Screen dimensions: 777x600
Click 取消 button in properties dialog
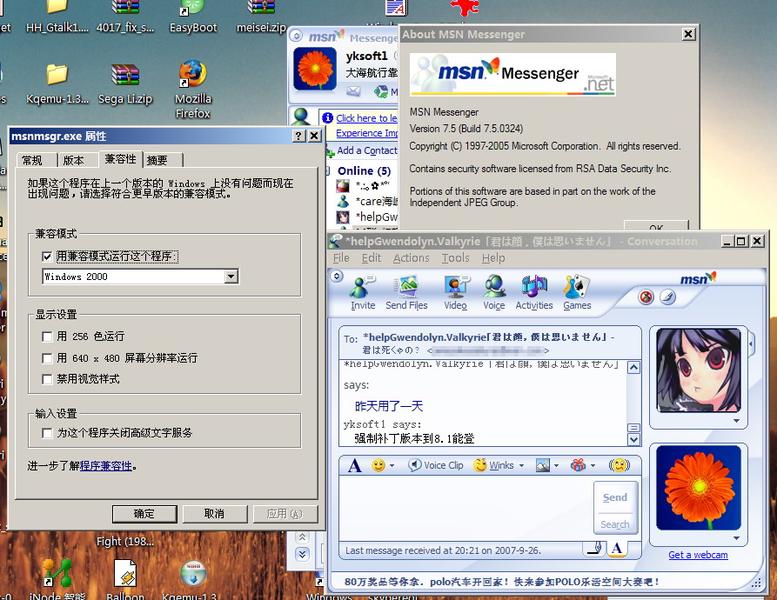[214, 514]
